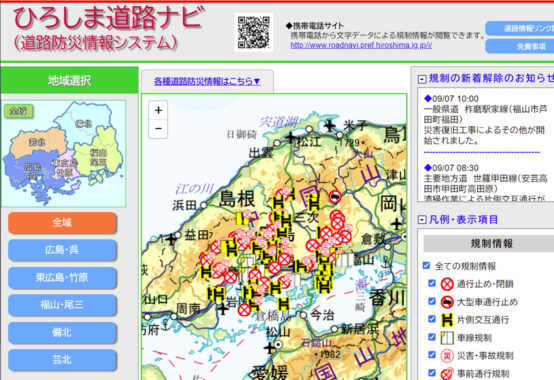Click the large-vehicle closure marker on the map
The width and height of the screenshot is (554, 380).
(335, 196)
